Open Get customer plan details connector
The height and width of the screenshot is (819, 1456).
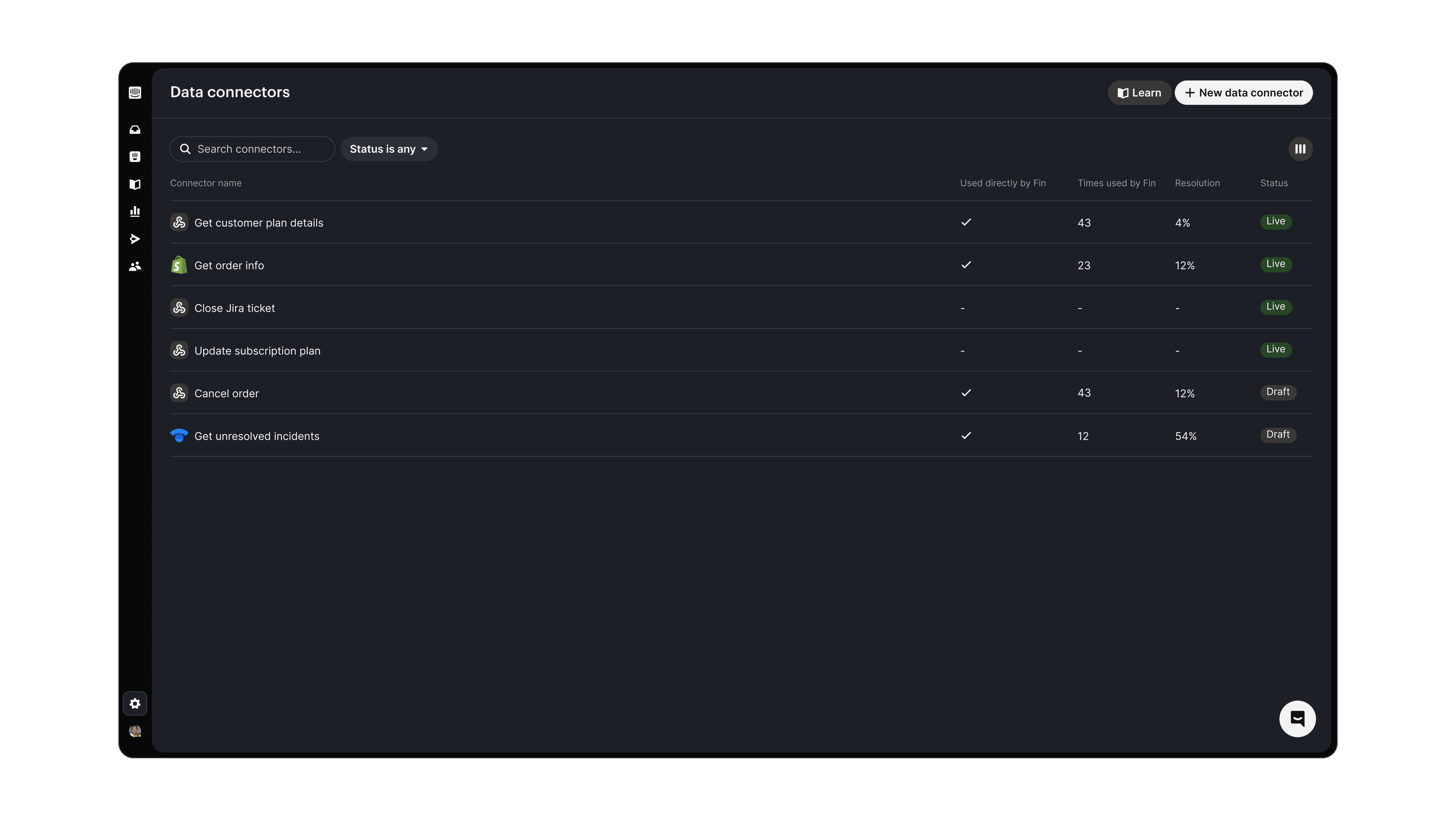coord(259,223)
